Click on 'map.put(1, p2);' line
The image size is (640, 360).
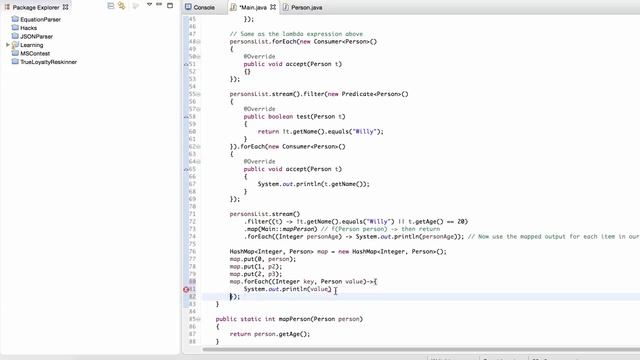pyautogui.click(x=256, y=267)
